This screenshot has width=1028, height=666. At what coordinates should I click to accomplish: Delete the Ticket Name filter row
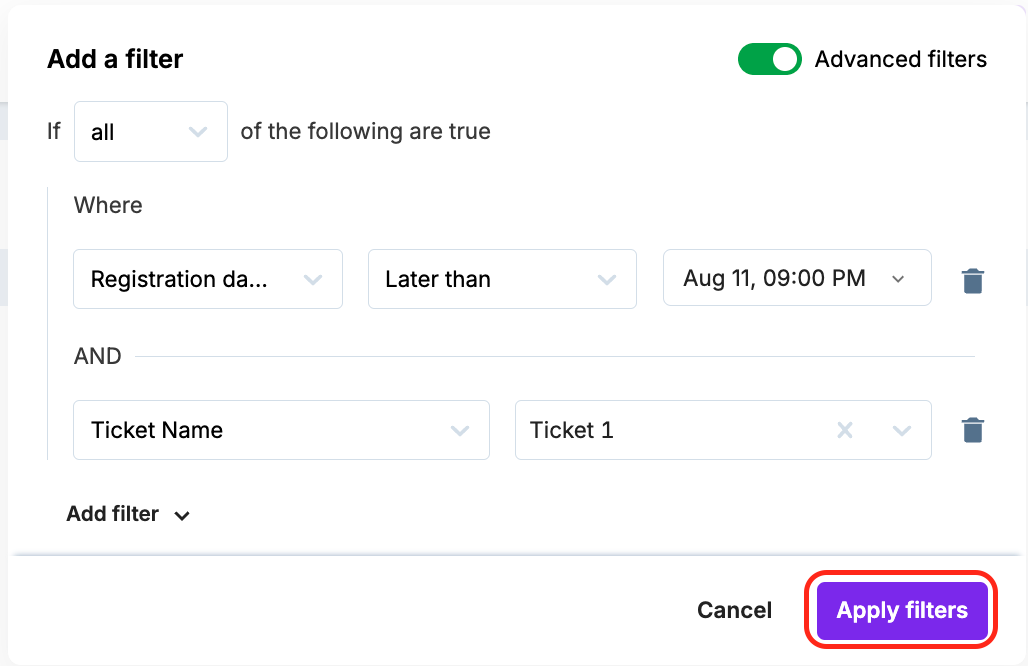[972, 431]
